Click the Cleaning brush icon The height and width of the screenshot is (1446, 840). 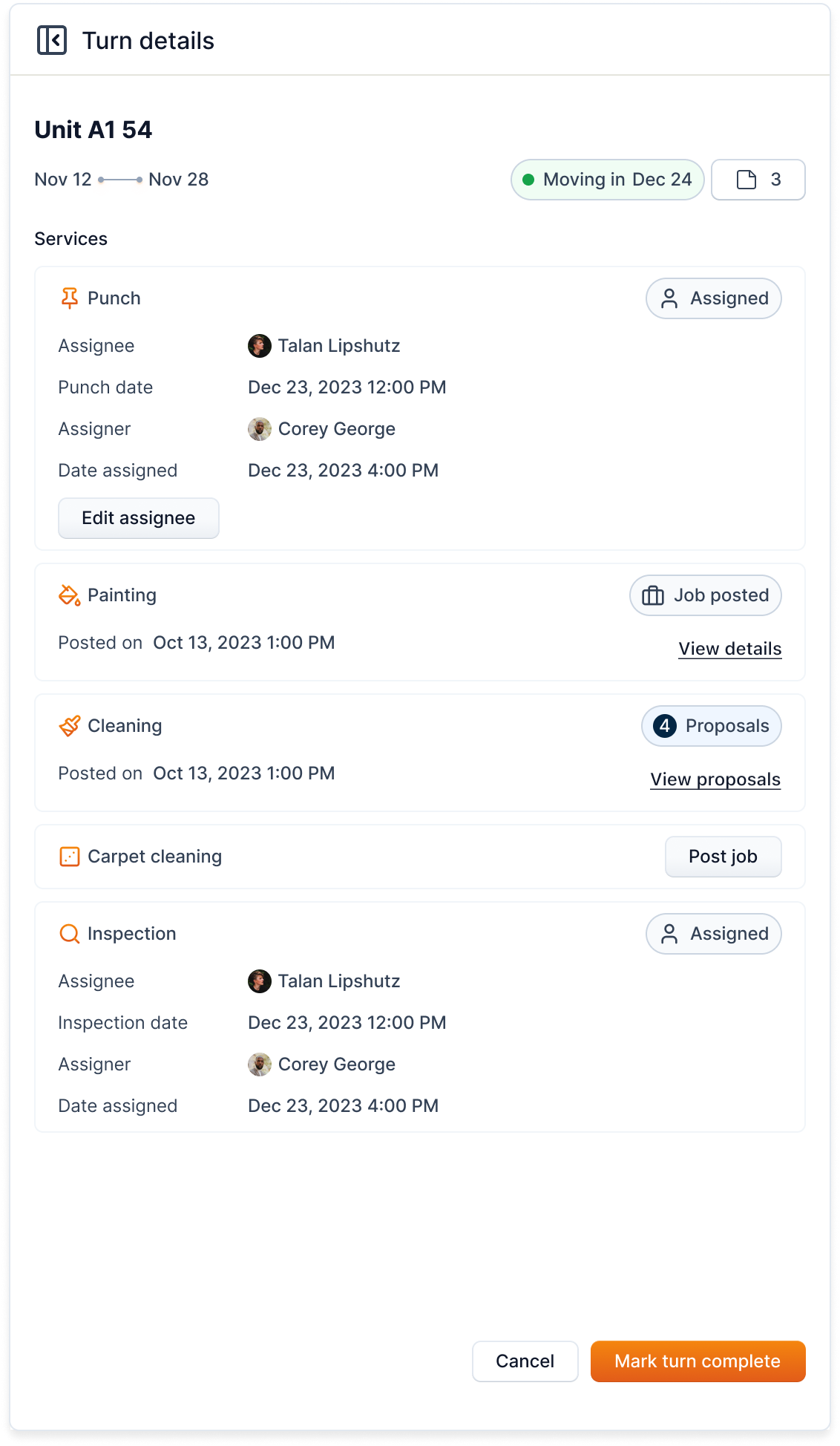(x=69, y=726)
